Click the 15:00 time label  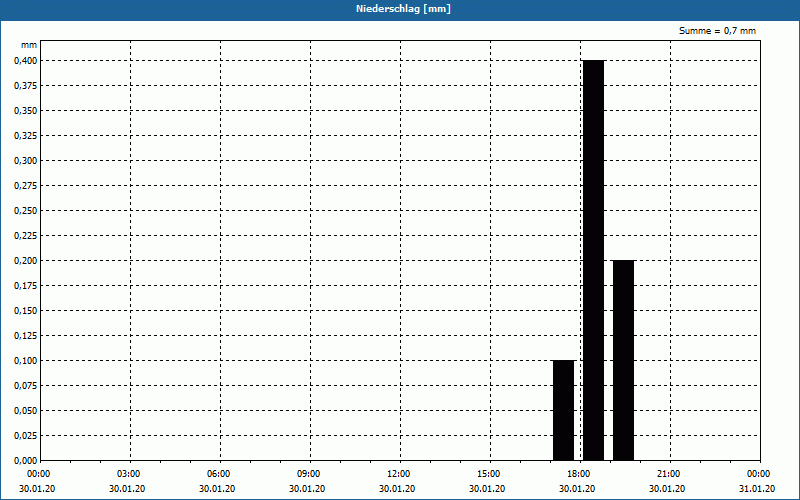pos(489,474)
